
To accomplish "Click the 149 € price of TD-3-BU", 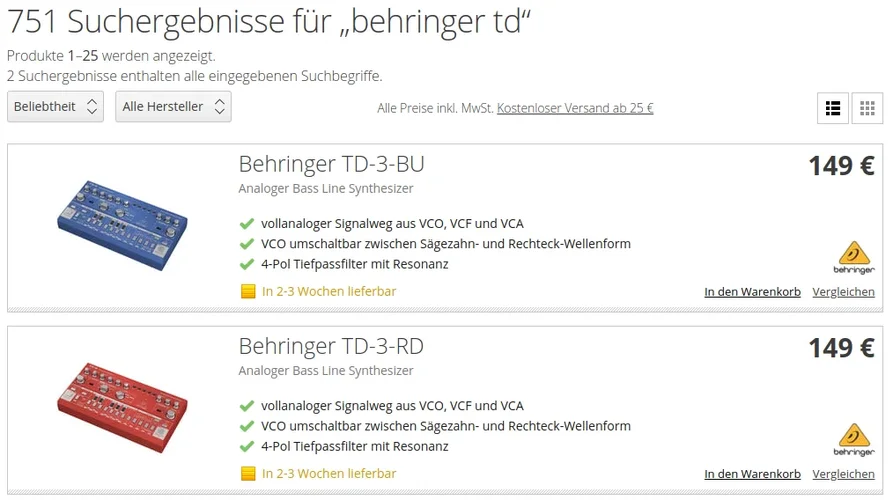I will coord(841,166).
